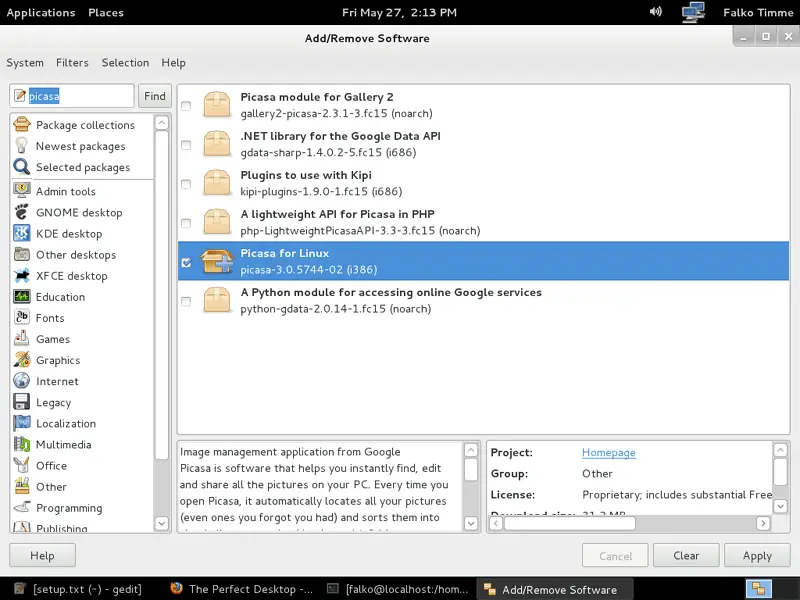The height and width of the screenshot is (600, 800).
Task: Click the picasa search input field
Action: tap(72, 96)
